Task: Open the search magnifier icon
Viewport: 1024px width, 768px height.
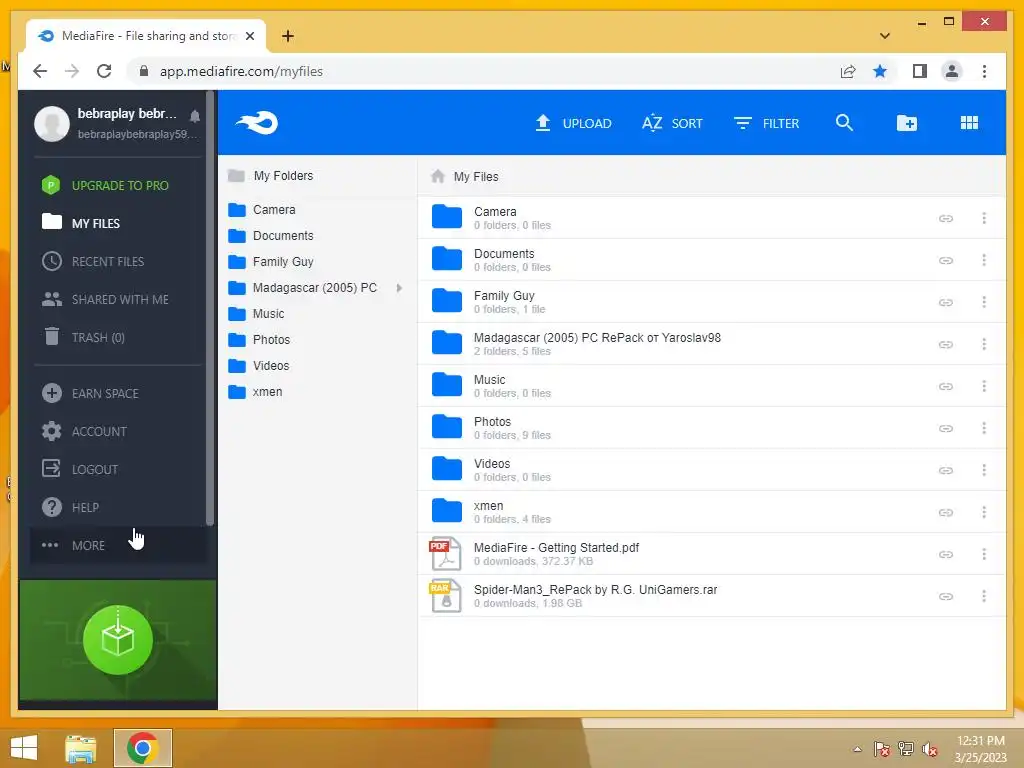Action: click(844, 123)
